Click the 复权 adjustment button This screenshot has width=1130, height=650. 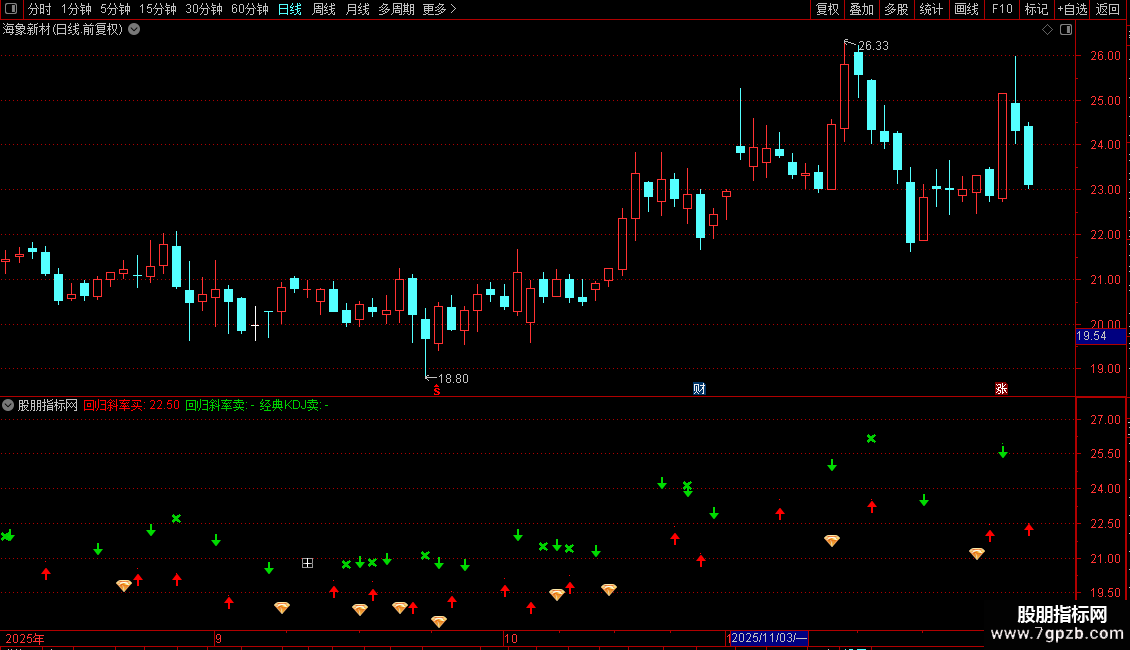[827, 9]
